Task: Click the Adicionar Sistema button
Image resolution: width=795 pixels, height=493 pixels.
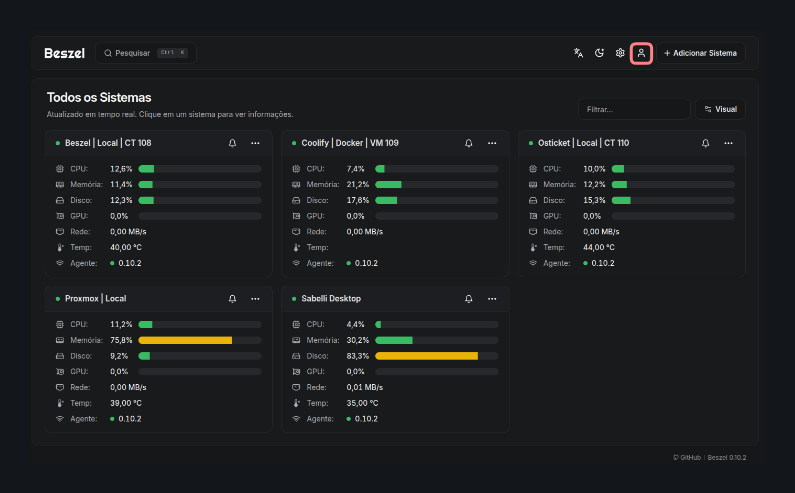Action: point(700,53)
